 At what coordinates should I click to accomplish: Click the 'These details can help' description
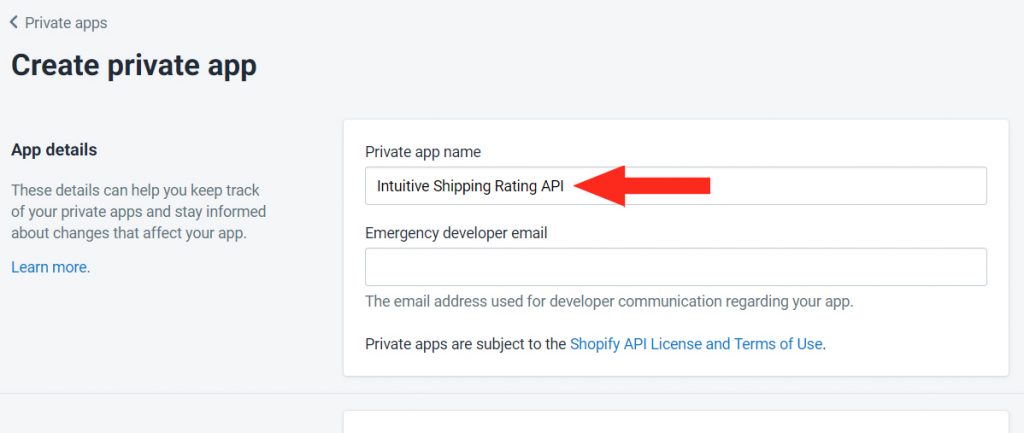click(x=138, y=212)
